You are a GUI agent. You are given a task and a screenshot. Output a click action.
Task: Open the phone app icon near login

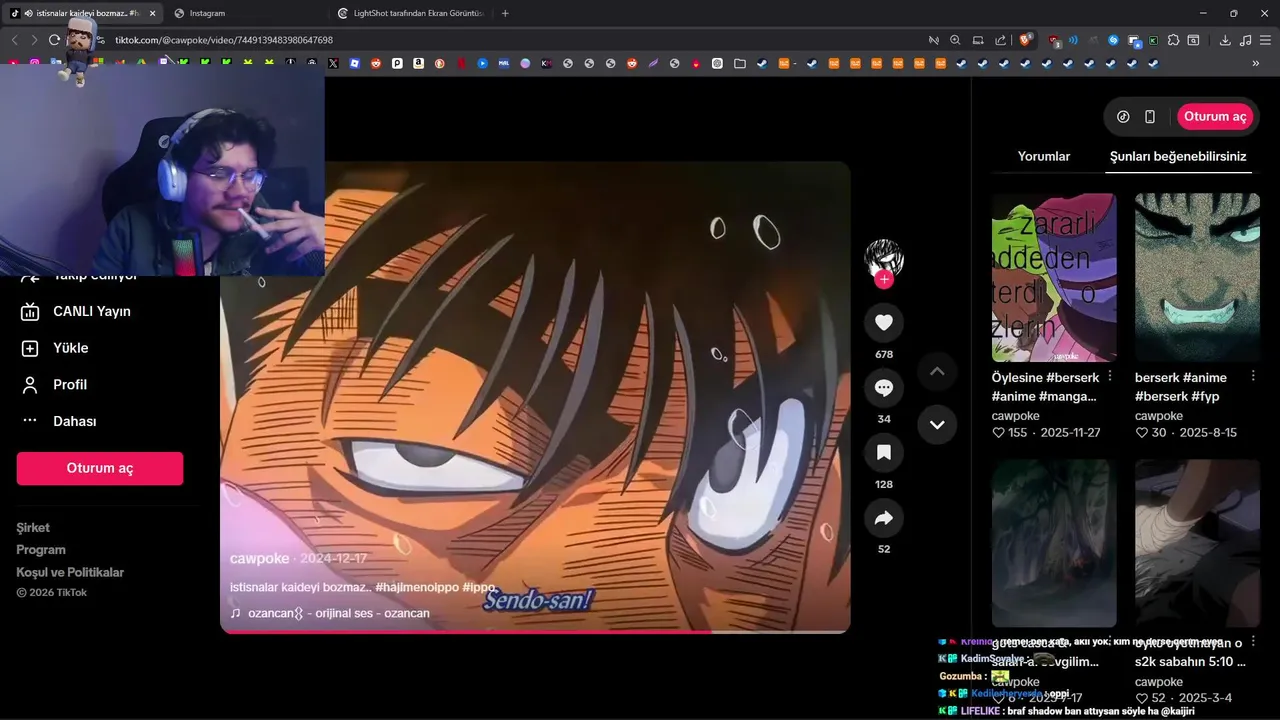1150,116
